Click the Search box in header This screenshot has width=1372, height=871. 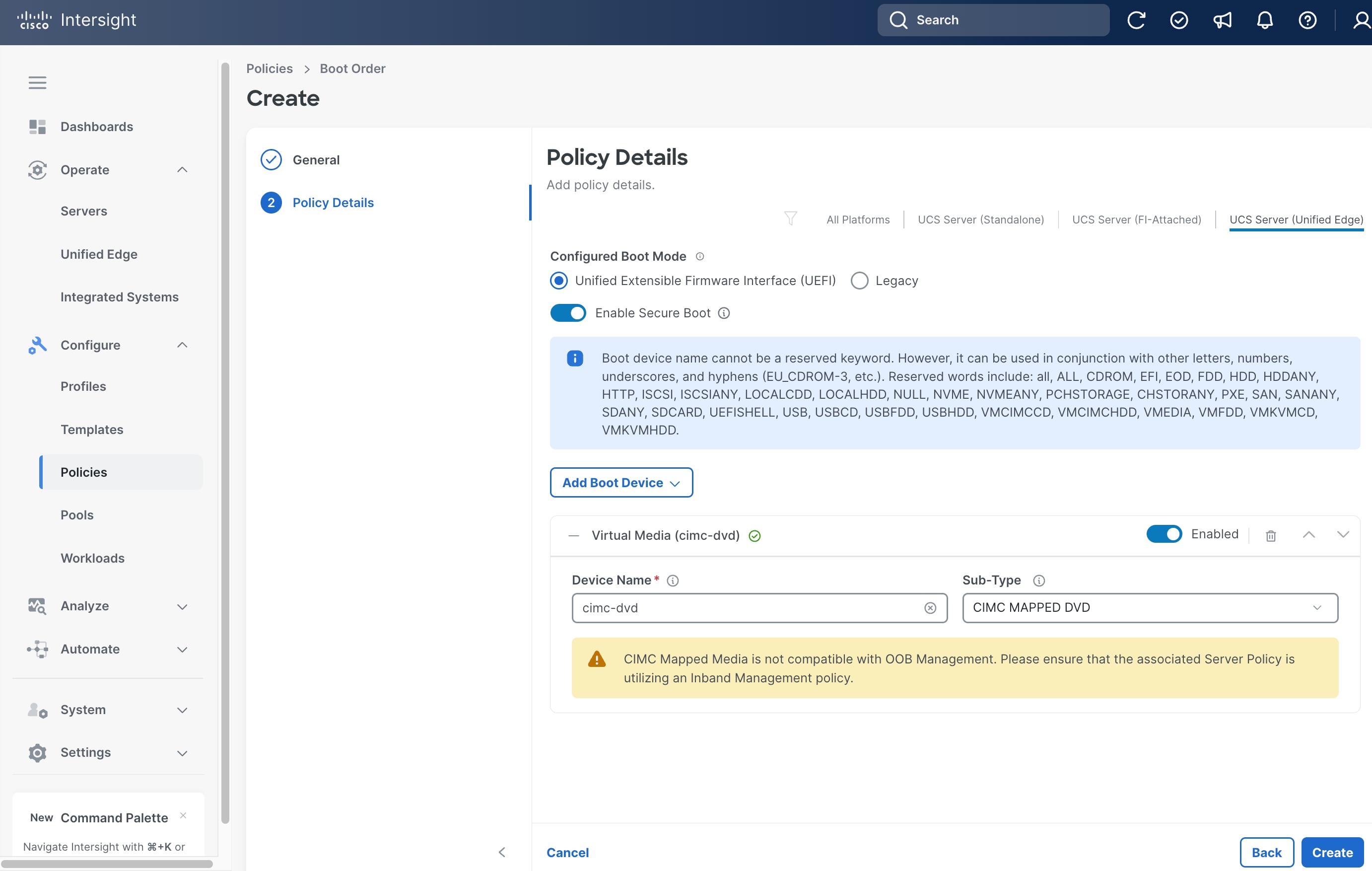coord(993,20)
